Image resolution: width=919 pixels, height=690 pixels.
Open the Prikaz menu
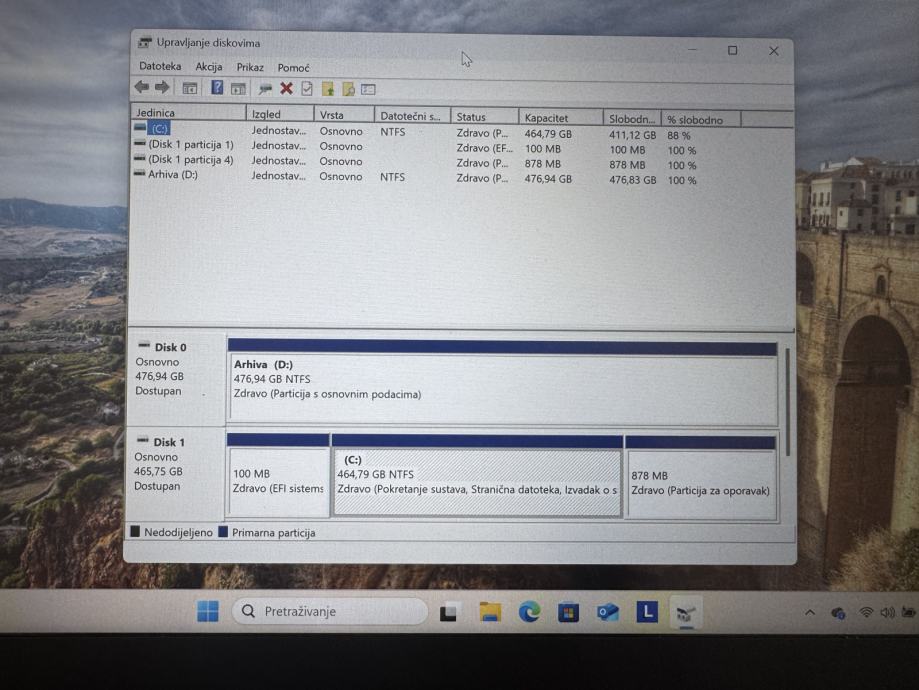[250, 67]
